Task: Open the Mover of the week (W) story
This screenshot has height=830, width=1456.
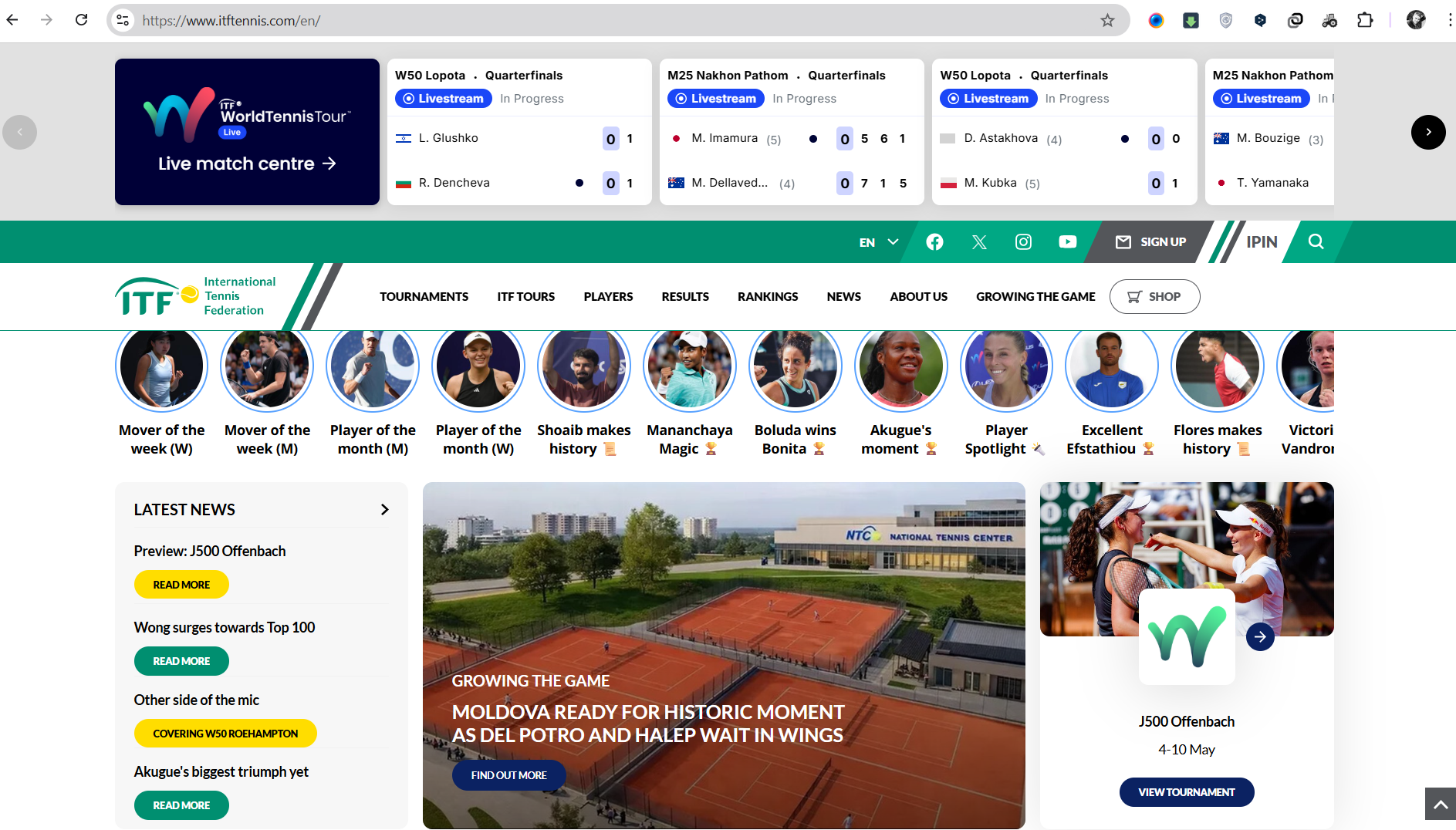Action: [162, 393]
